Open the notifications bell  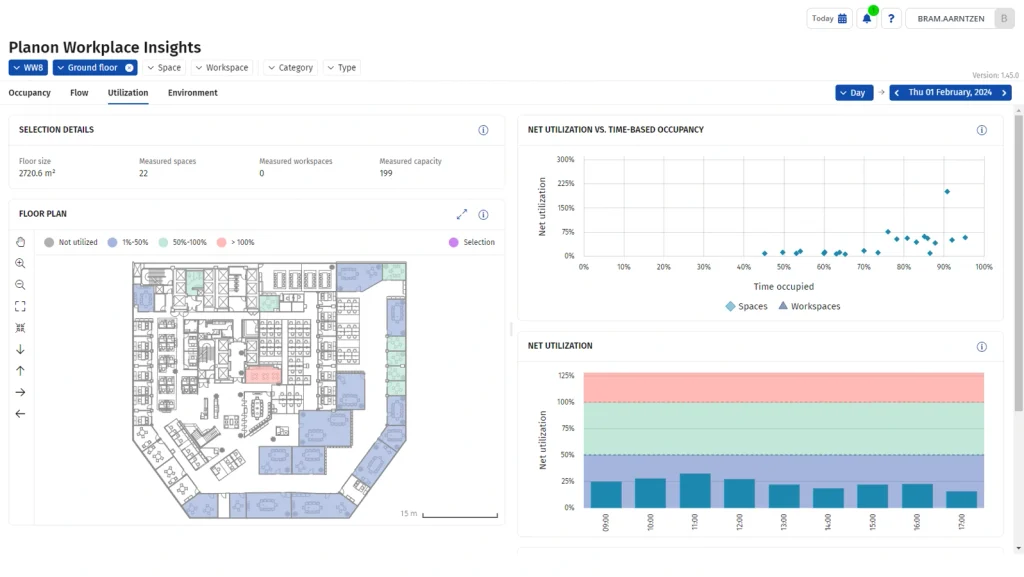(x=867, y=18)
